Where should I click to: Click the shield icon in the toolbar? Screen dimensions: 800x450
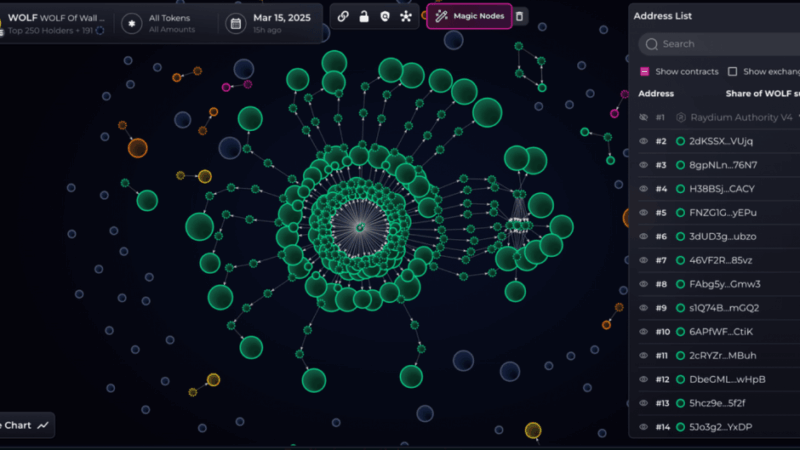click(x=385, y=16)
